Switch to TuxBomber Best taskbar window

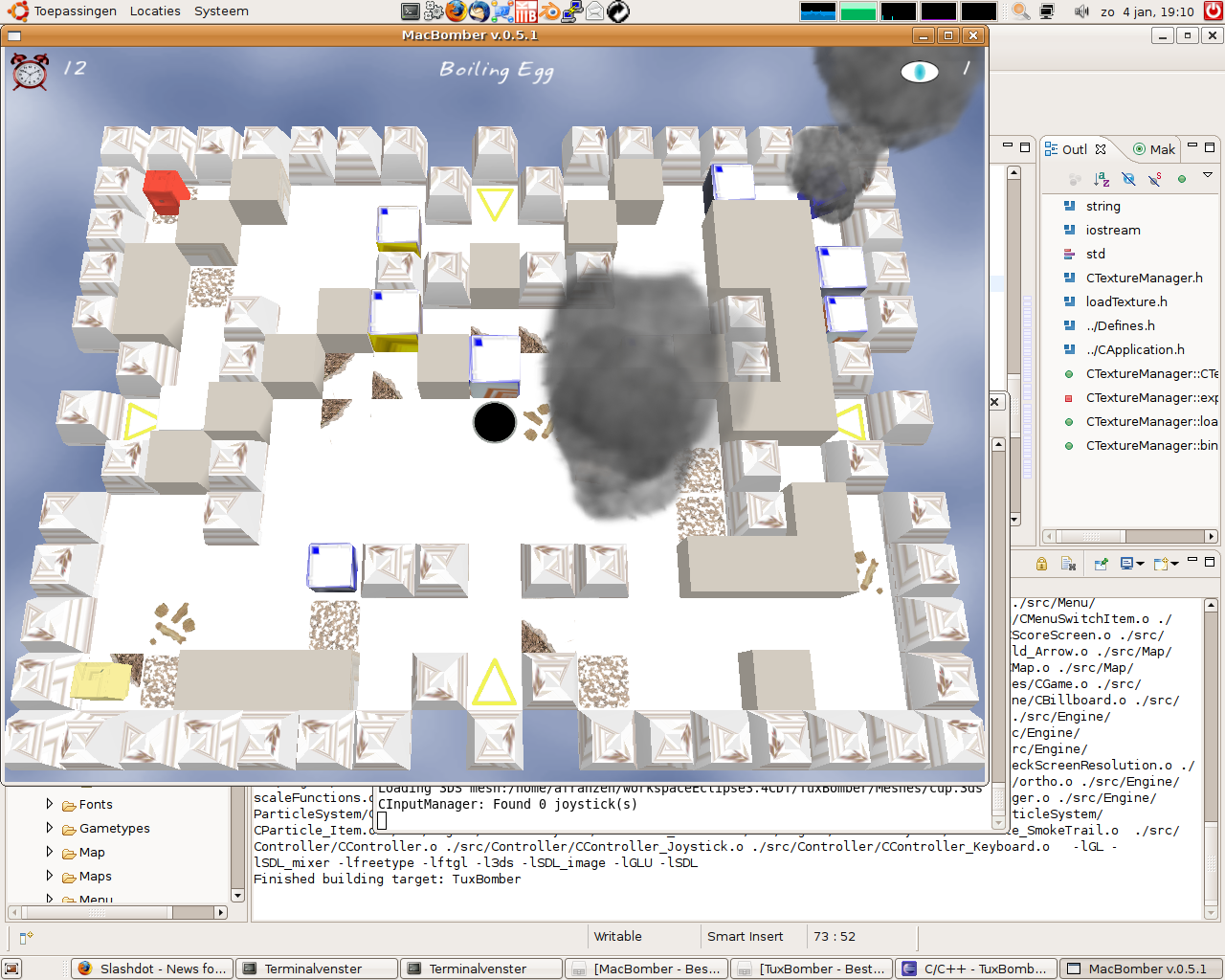812,969
